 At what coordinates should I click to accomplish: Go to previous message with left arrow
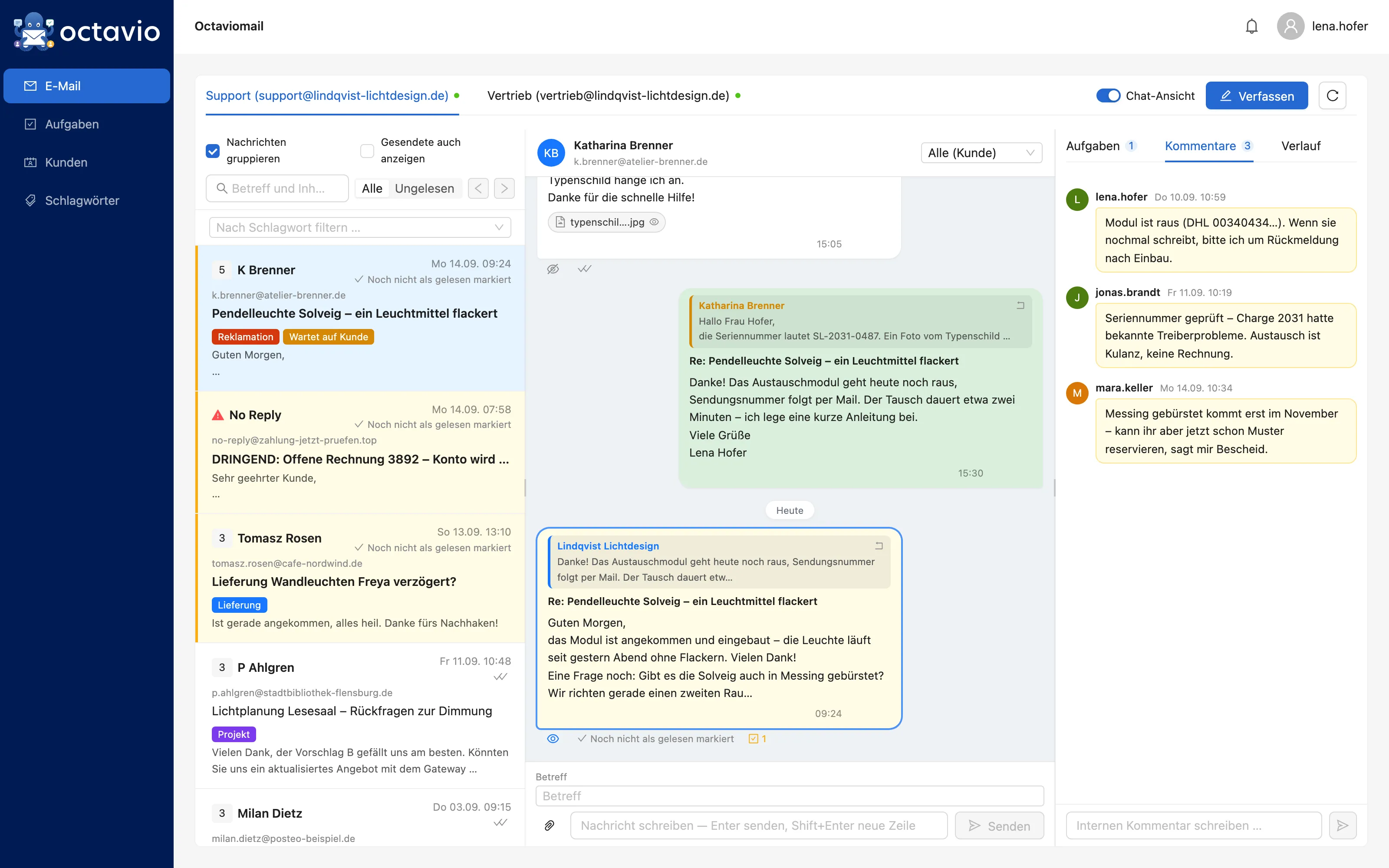click(478, 188)
